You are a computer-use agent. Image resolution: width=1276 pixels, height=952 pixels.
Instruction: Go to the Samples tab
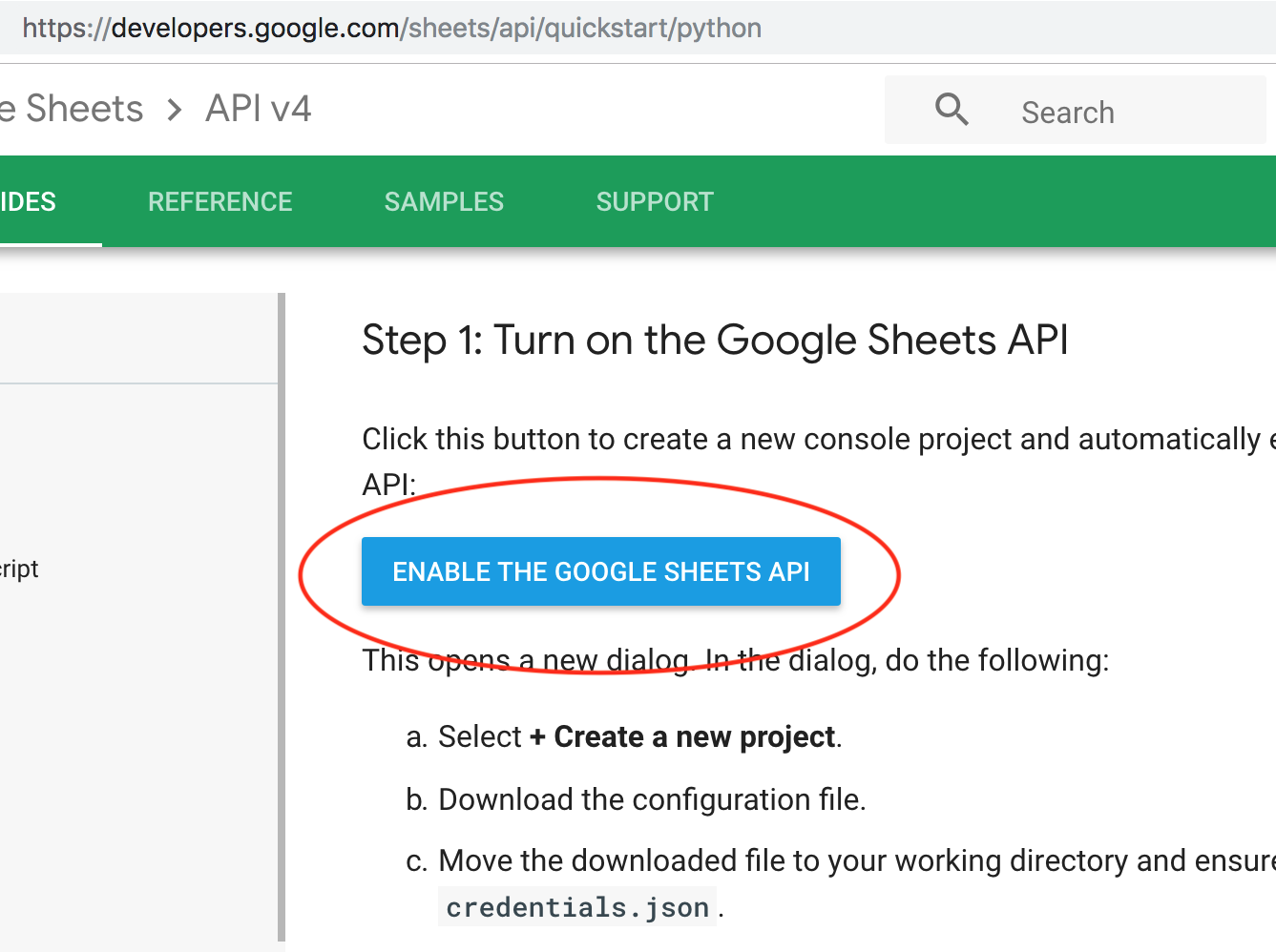(x=444, y=202)
